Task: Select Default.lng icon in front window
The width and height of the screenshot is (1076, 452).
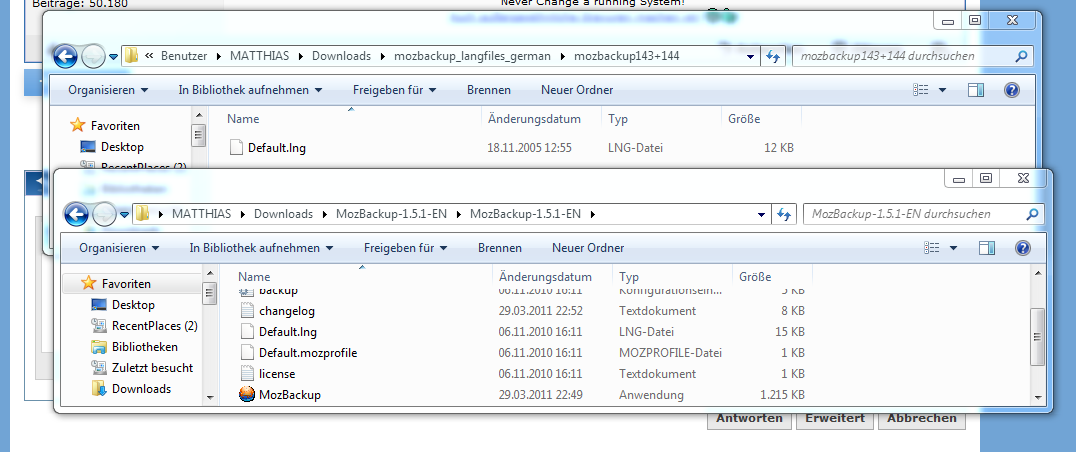Action: pyautogui.click(x=248, y=332)
